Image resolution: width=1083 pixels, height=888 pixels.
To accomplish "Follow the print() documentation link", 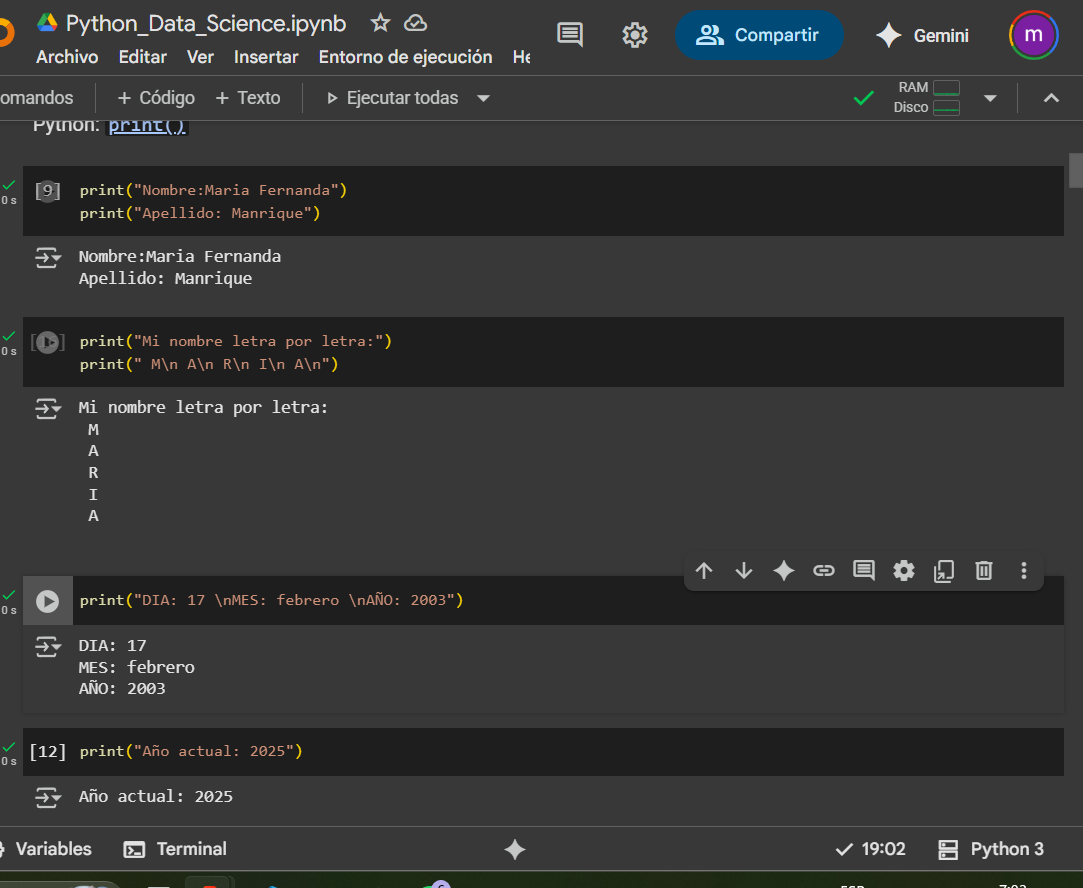I will [146, 126].
